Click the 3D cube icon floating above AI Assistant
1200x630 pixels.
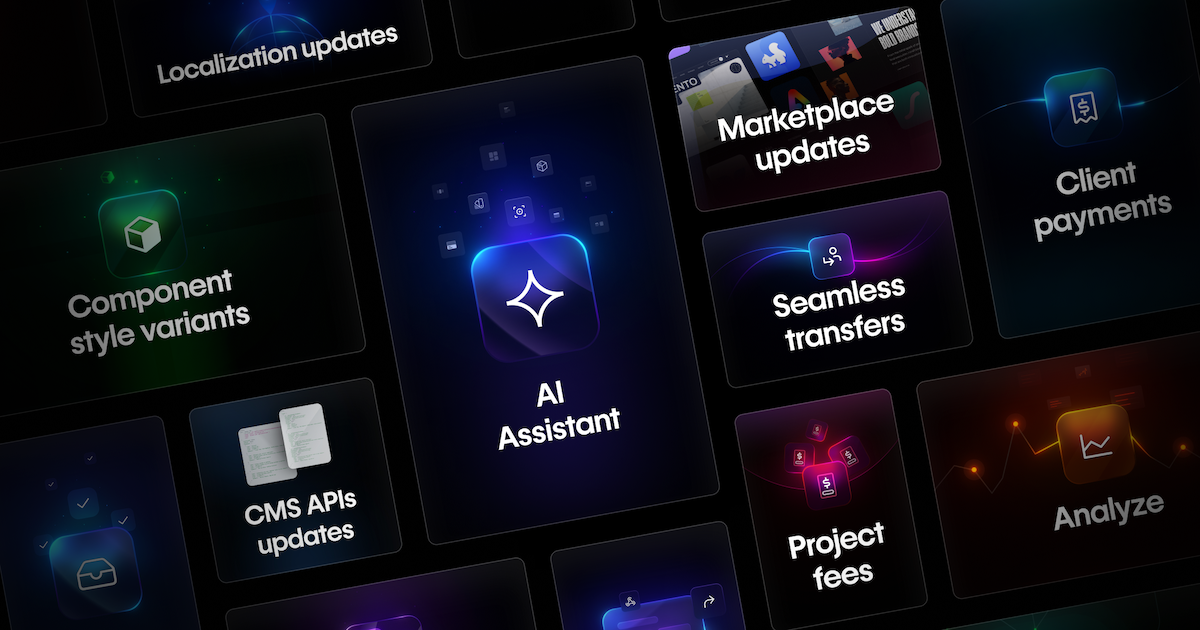pyautogui.click(x=542, y=166)
